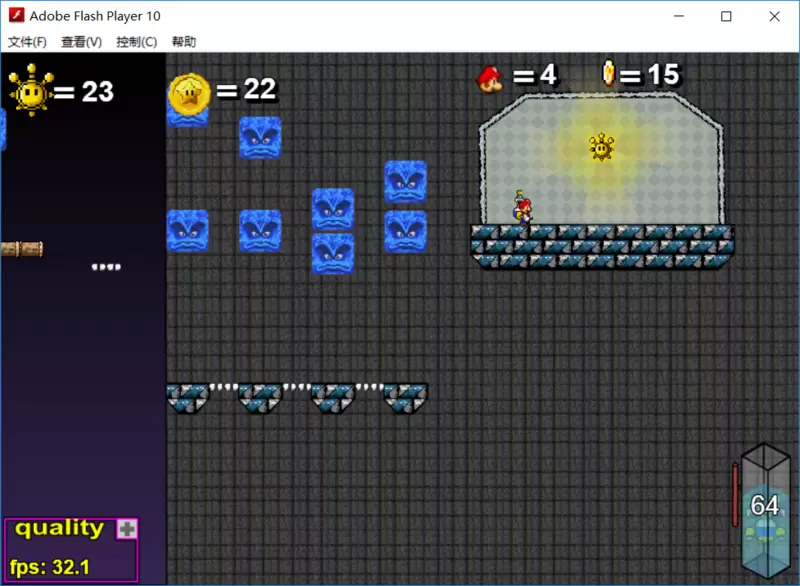Click the upper Thwomp of the touching stacked pair
The height and width of the screenshot is (586, 800).
pyautogui.click(x=333, y=210)
